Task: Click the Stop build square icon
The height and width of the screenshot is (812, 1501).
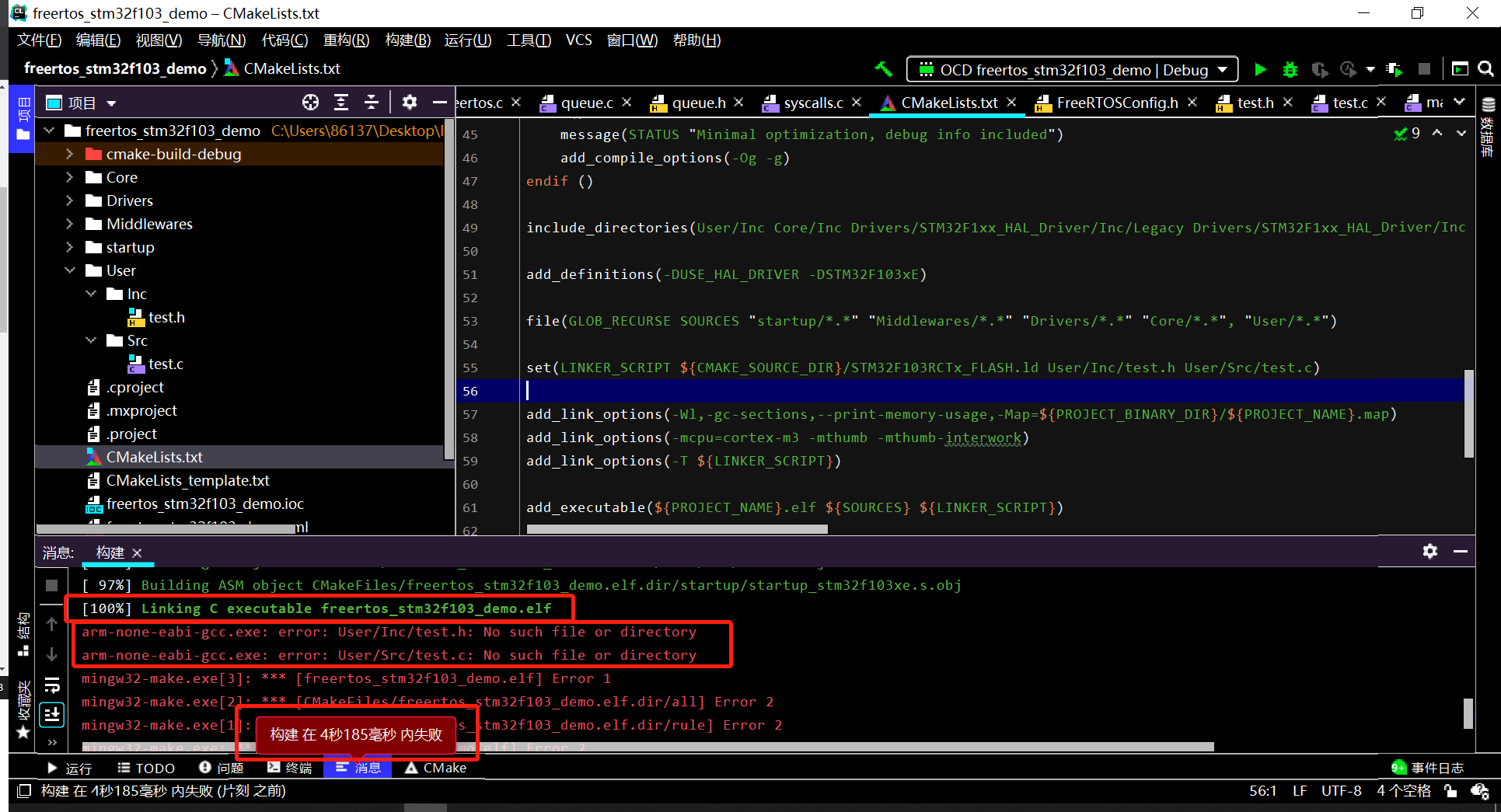Action: tap(52, 586)
